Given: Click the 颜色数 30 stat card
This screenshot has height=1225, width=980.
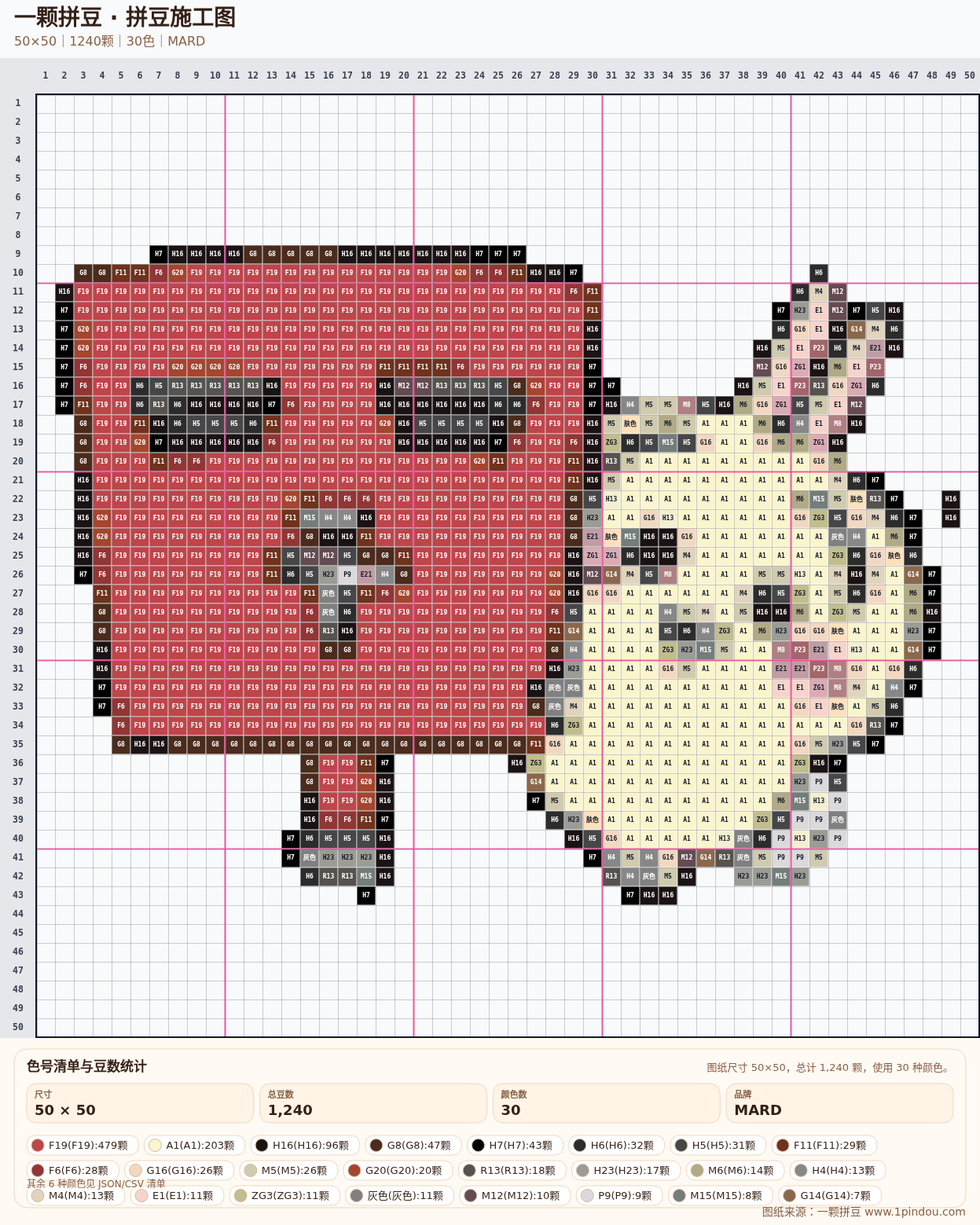Looking at the screenshot, I should (x=607, y=1103).
